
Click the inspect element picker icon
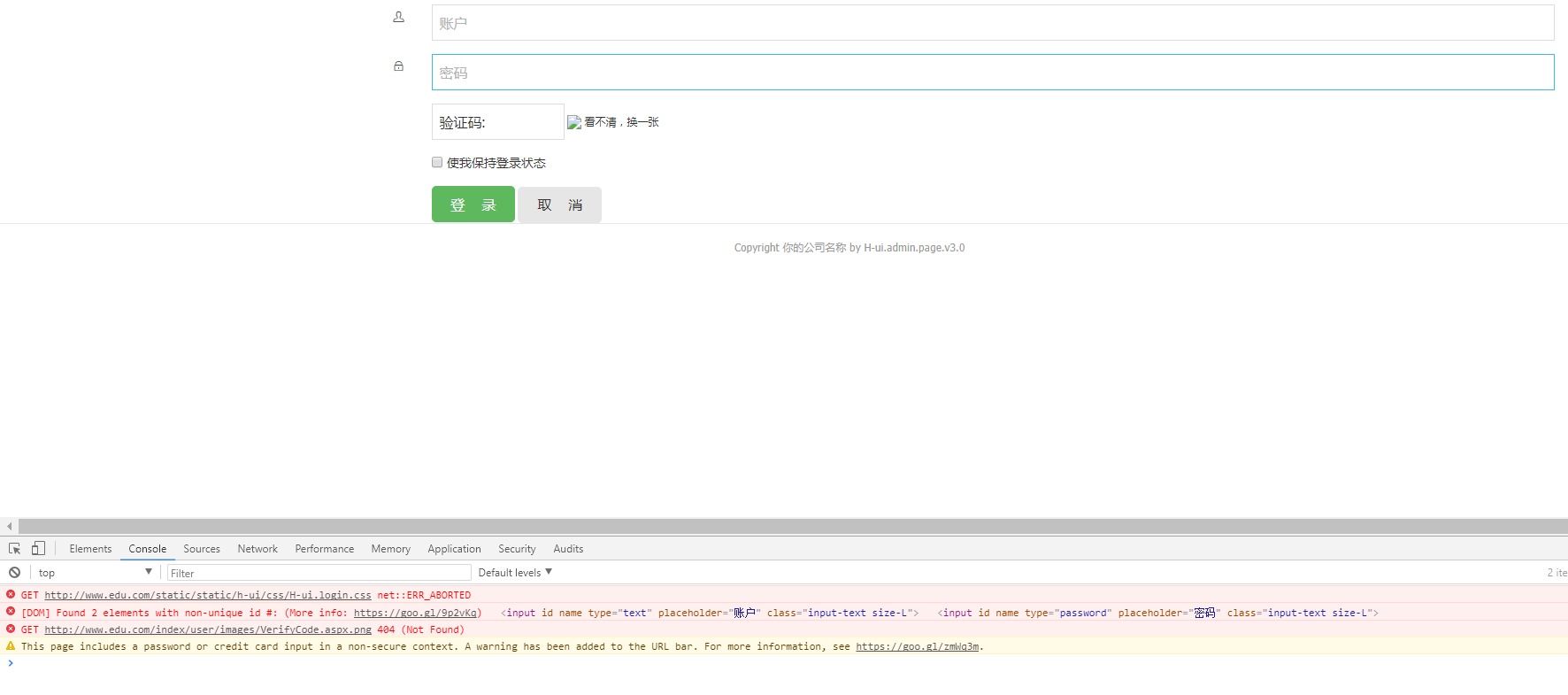(x=14, y=549)
